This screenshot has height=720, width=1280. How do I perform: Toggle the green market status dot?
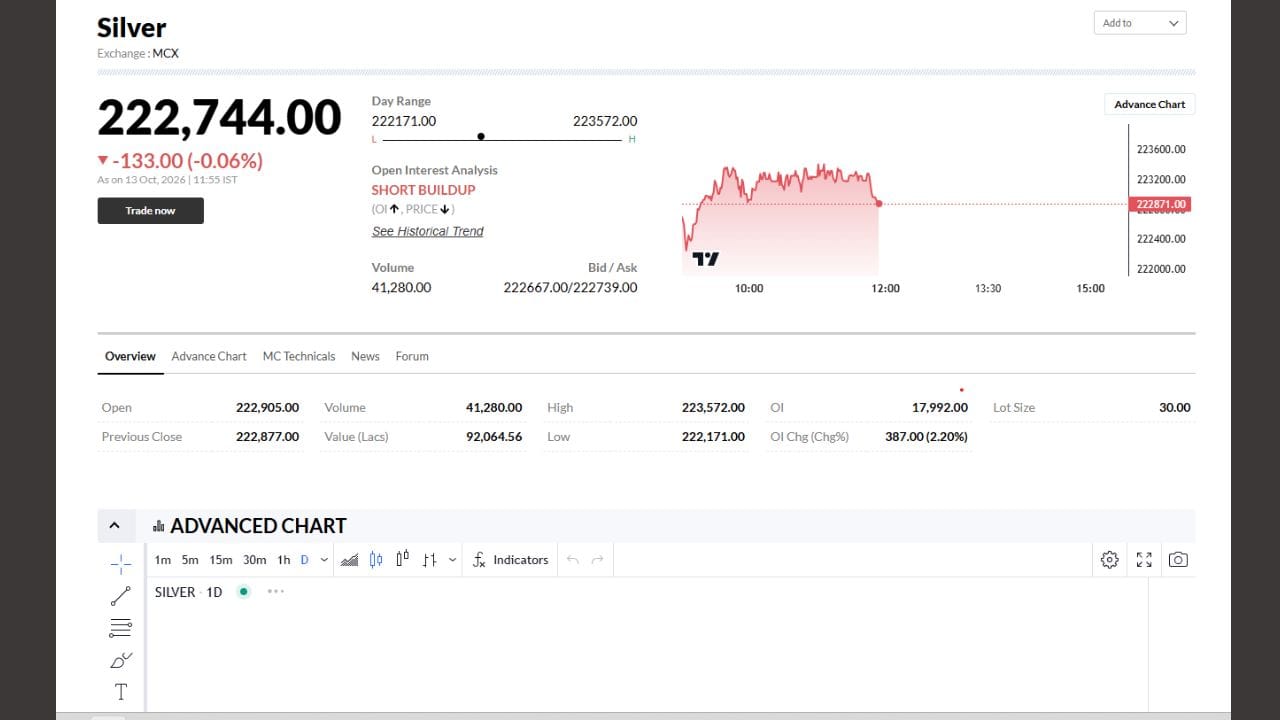click(x=243, y=591)
